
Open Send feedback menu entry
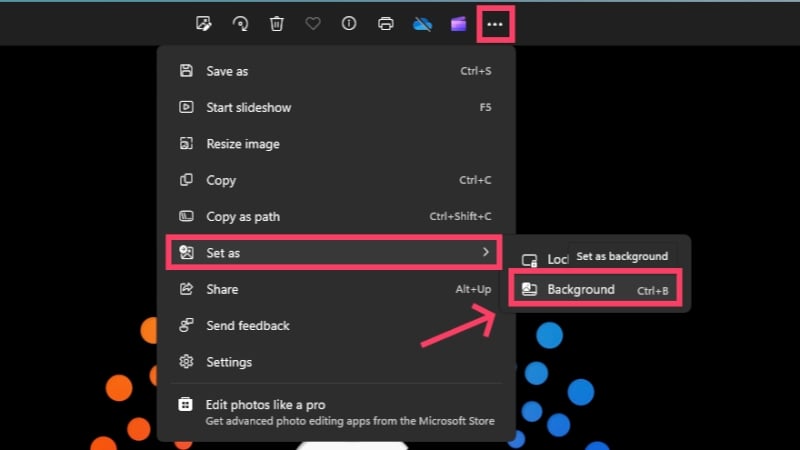tap(335, 326)
